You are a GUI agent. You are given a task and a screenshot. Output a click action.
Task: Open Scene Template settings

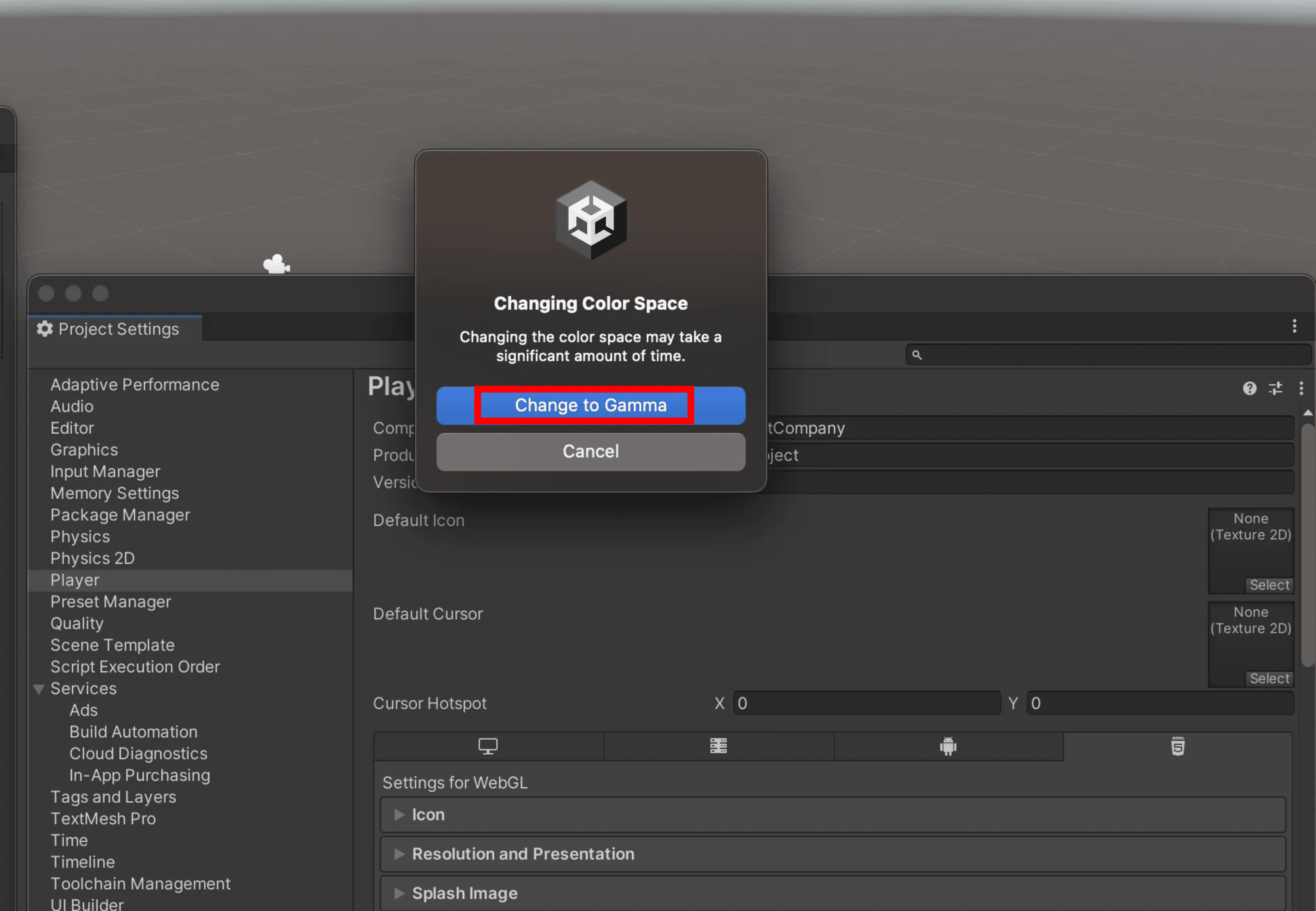(112, 645)
